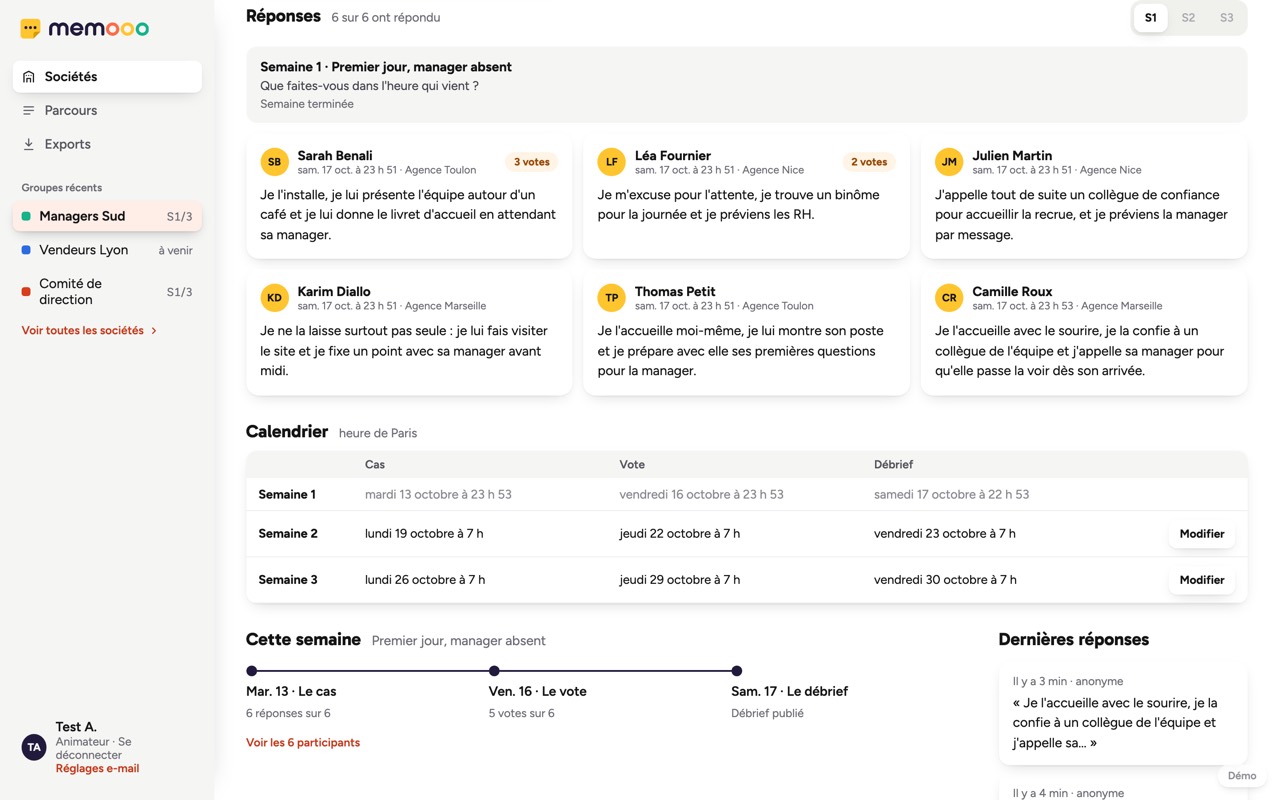Select Comité de direction group
The height and width of the screenshot is (800, 1280).
pos(107,292)
